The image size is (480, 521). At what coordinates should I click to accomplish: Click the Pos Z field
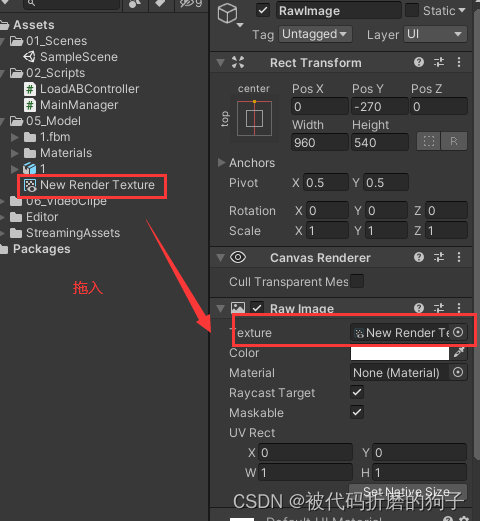(439, 107)
